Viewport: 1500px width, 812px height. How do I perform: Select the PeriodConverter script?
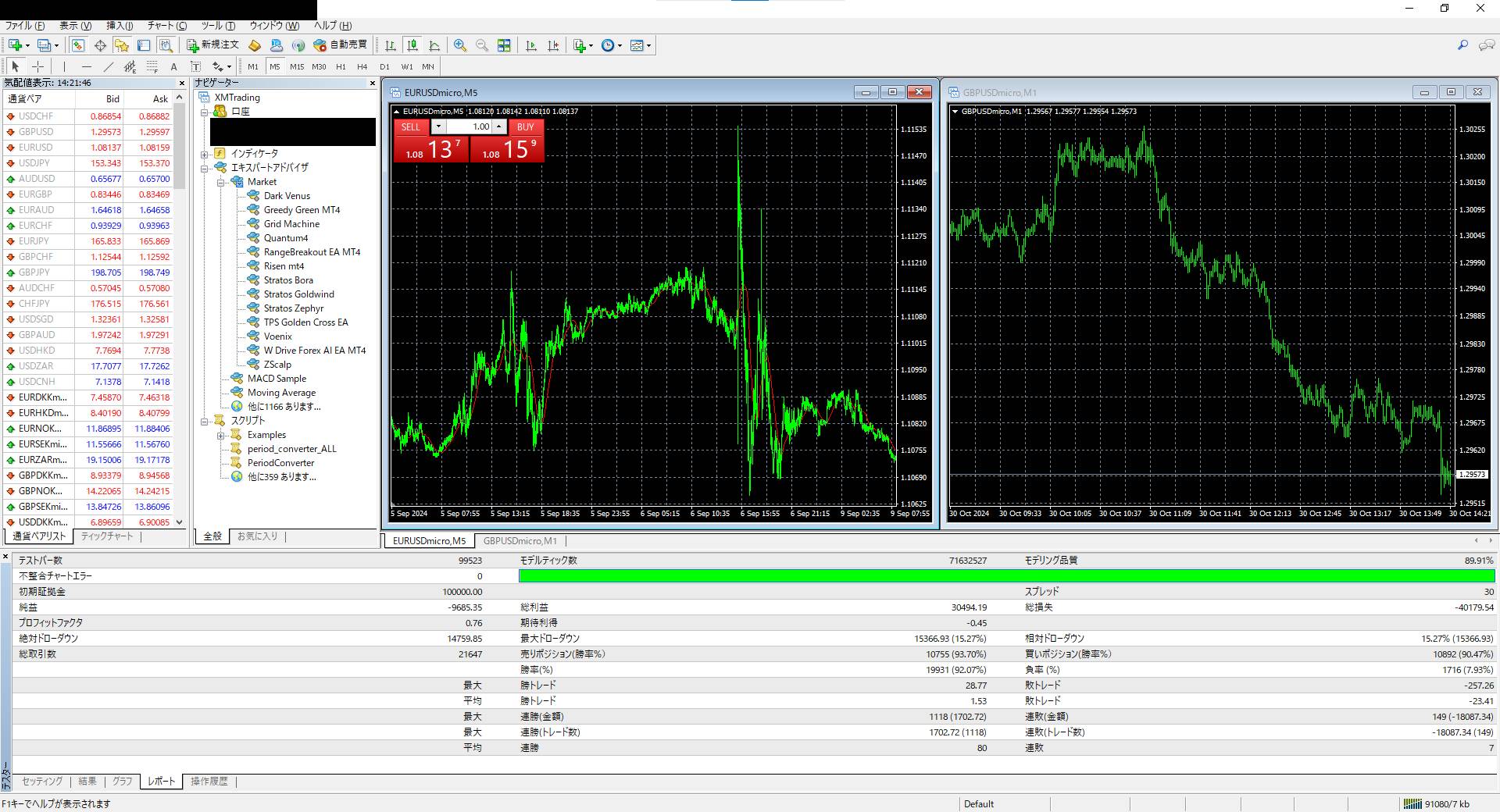point(280,463)
